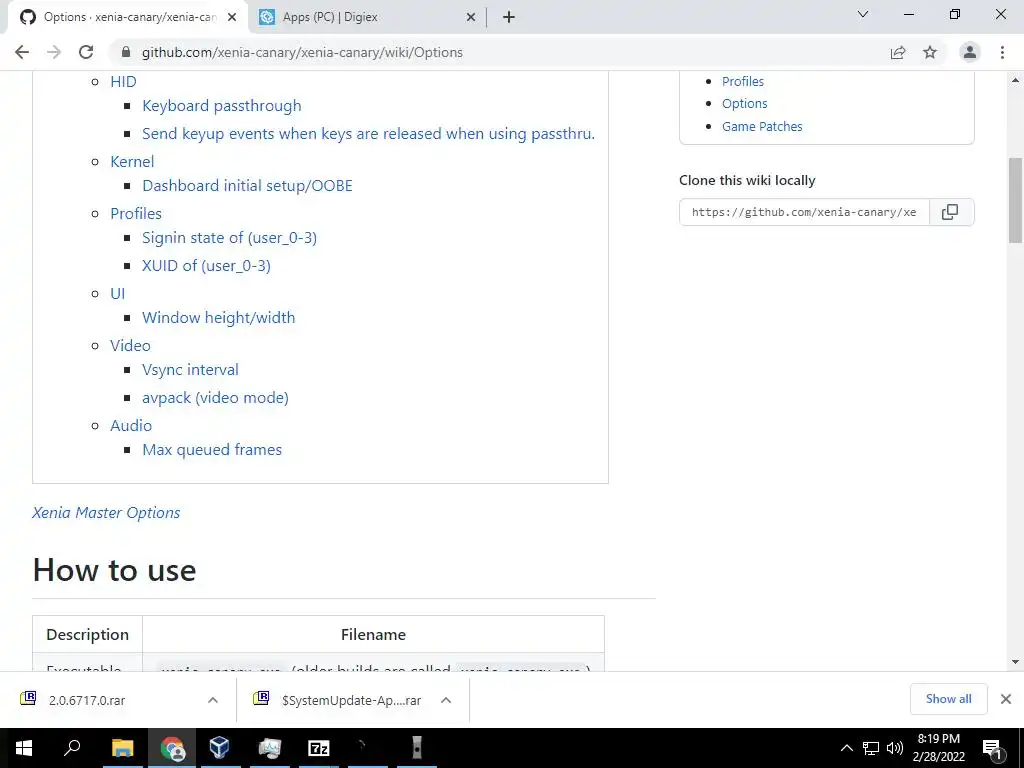Open File Explorer from the taskbar
The width and height of the screenshot is (1024, 768).
point(122,748)
